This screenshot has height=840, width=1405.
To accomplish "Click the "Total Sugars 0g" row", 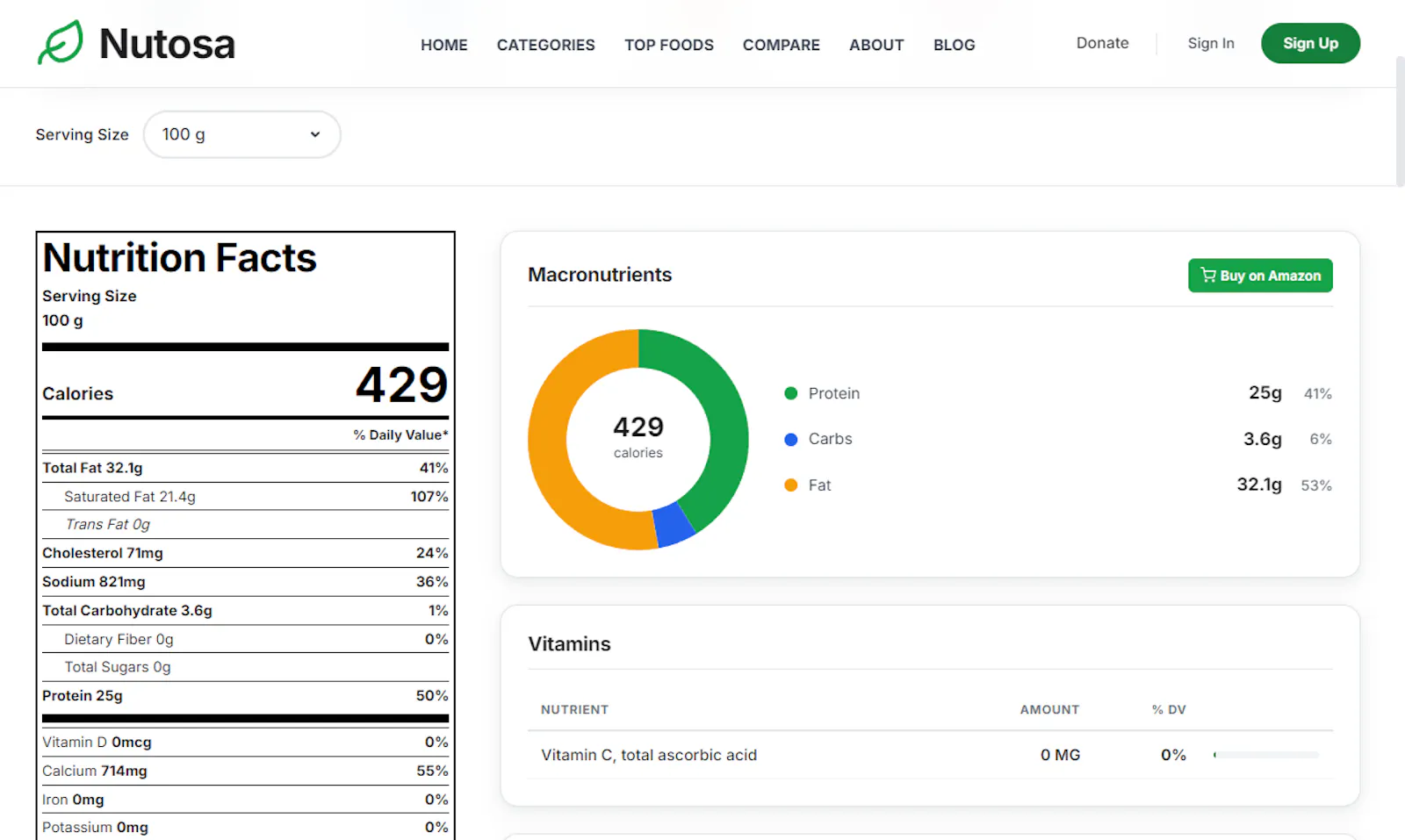I will click(x=245, y=667).
